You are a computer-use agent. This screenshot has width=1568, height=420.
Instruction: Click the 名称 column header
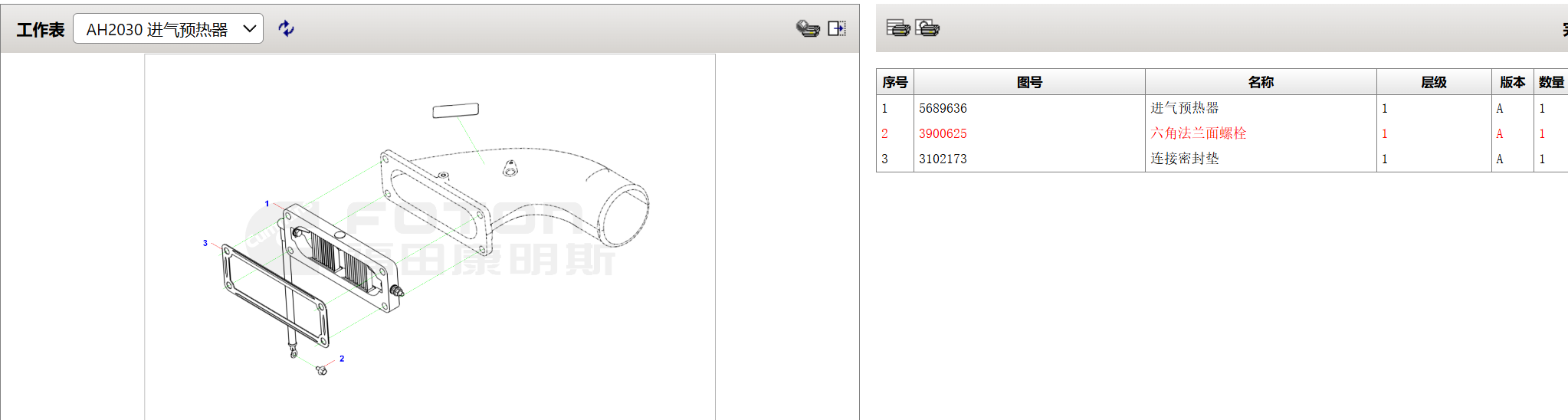1261,82
